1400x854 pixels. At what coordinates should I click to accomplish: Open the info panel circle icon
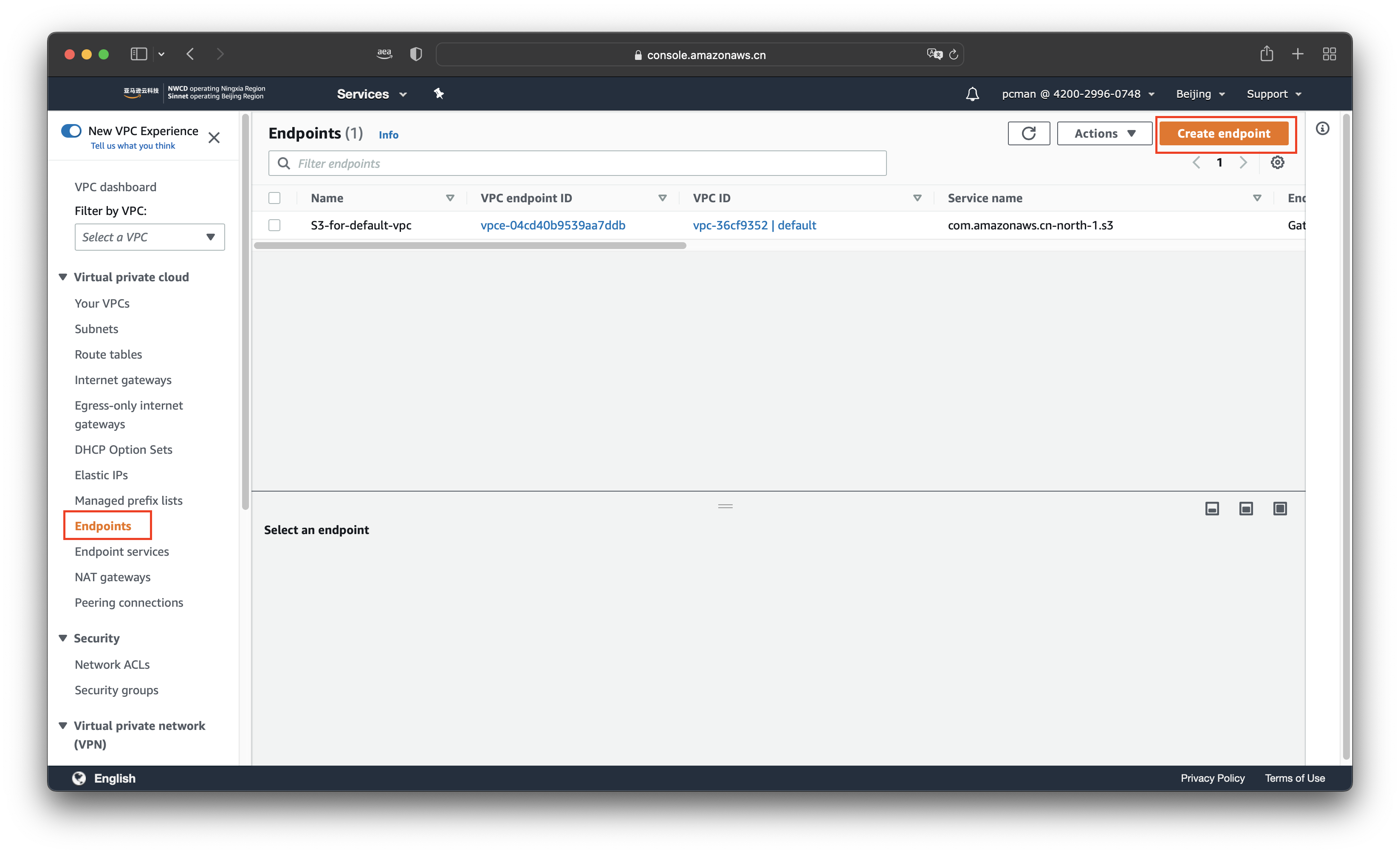tap(1323, 128)
